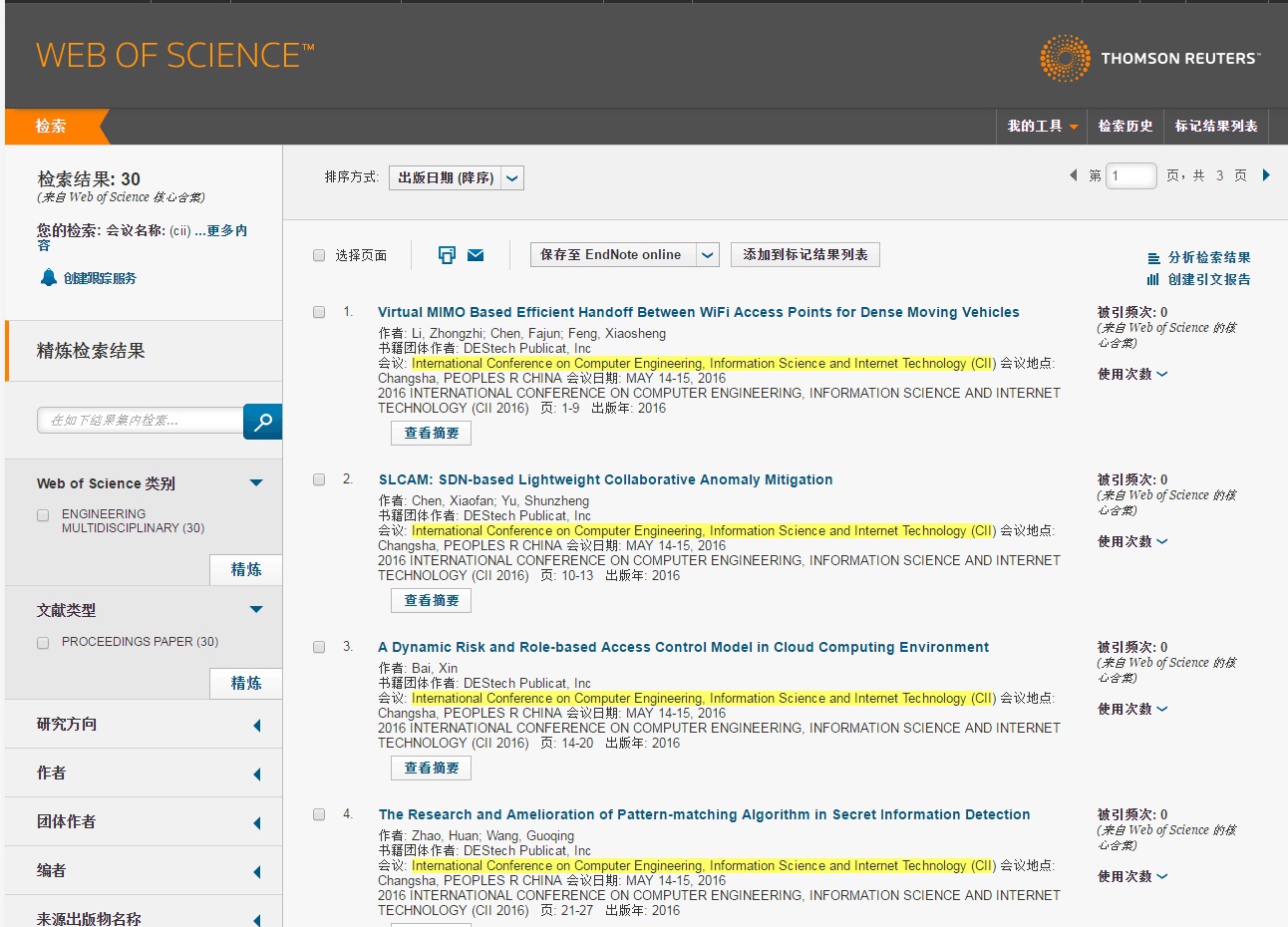Click the 创建引文报告 chart icon

click(x=1153, y=279)
